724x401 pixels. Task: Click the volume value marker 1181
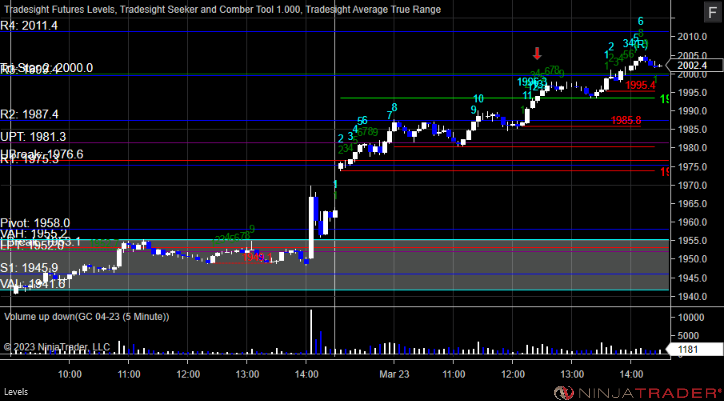pyautogui.click(x=692, y=350)
